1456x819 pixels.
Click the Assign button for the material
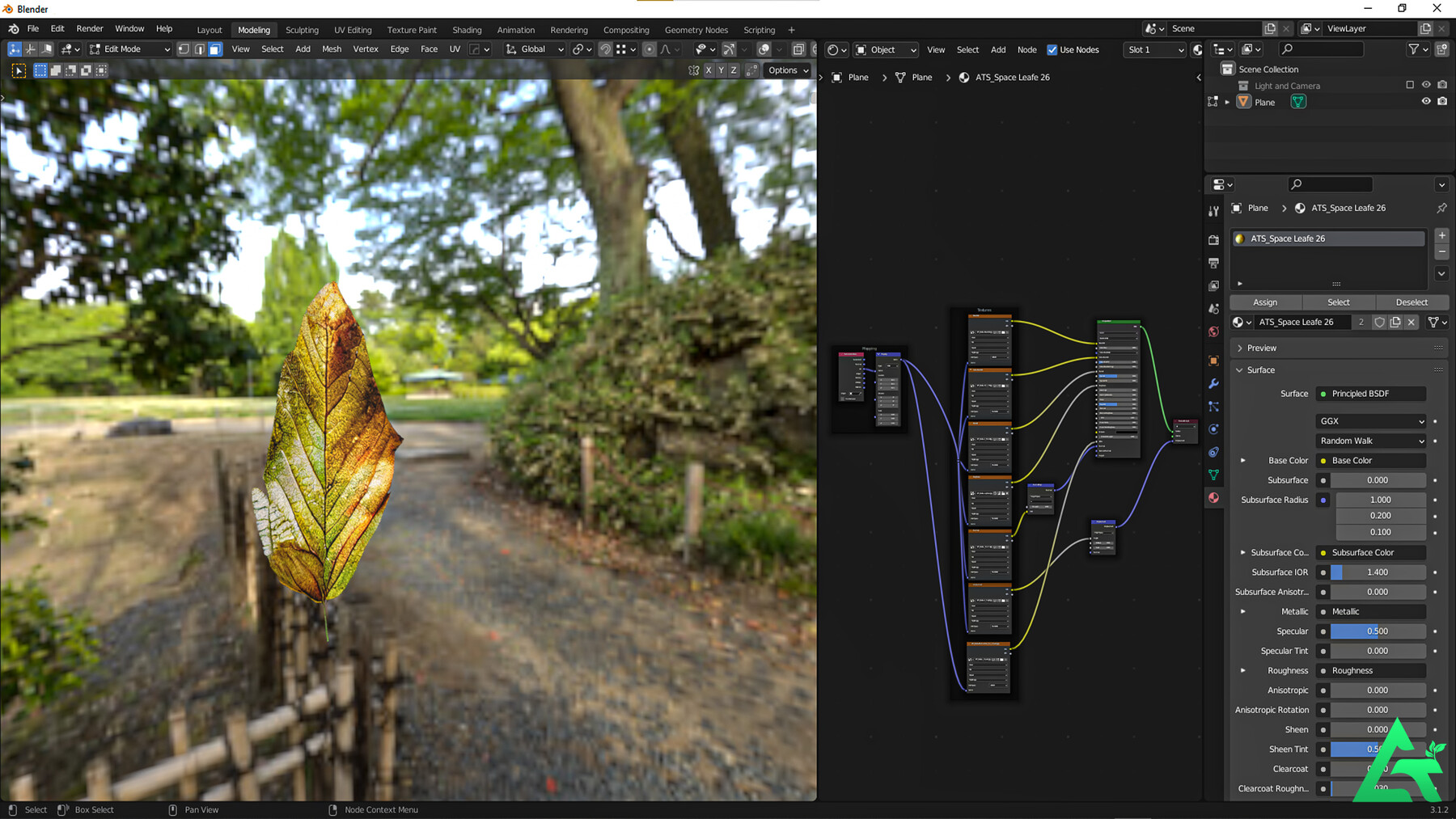(x=1265, y=302)
